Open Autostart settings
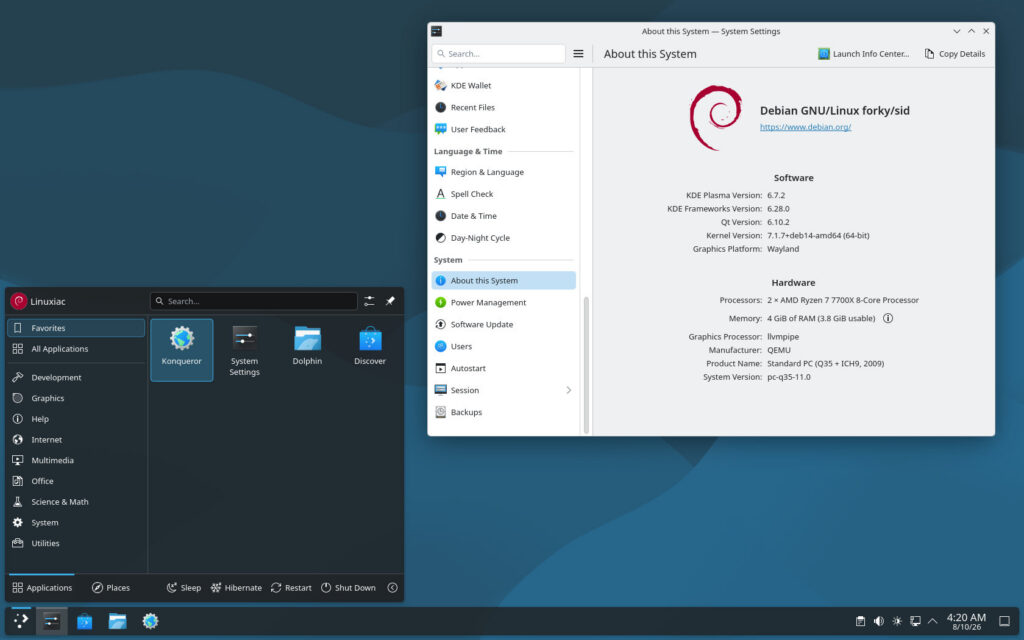1024x640 pixels. (x=504, y=368)
